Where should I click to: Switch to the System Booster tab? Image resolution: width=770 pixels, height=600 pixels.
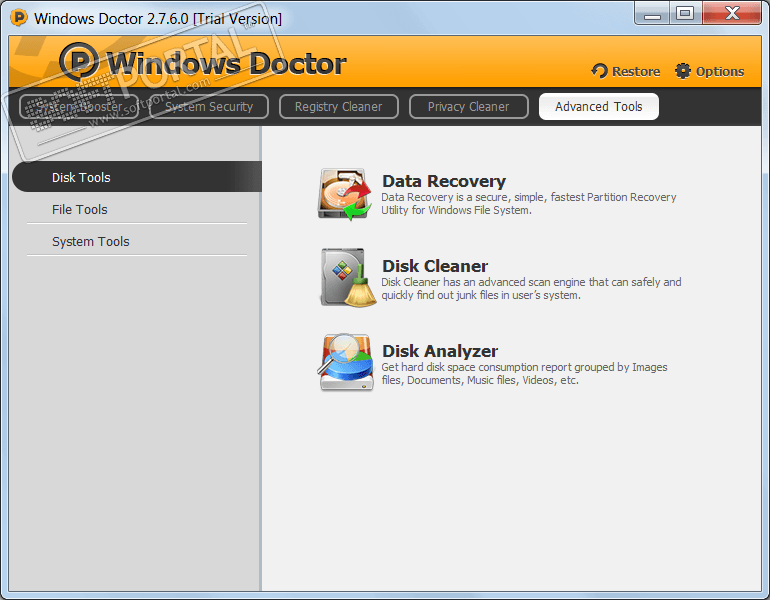point(79,107)
